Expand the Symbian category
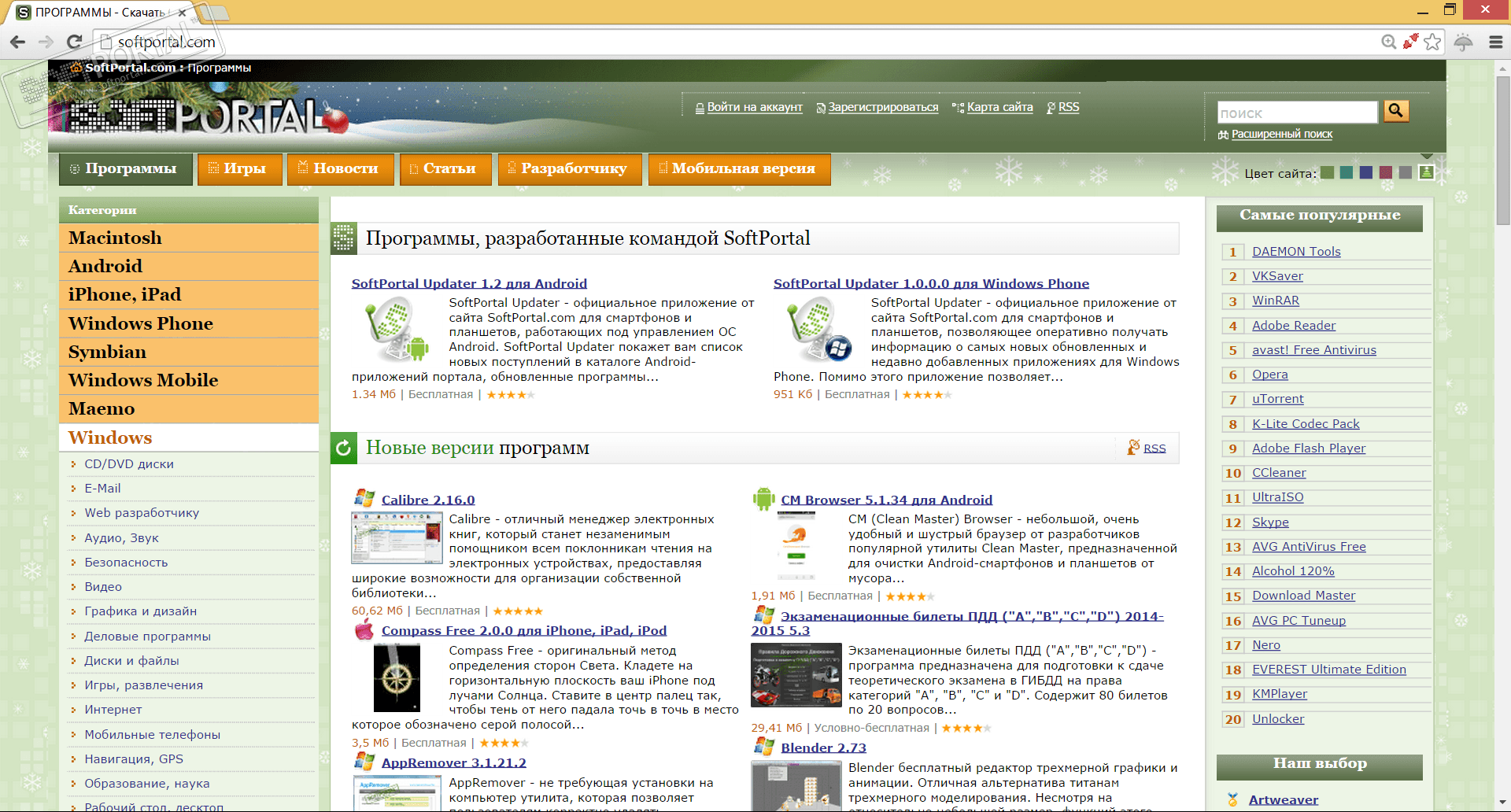The width and height of the screenshot is (1511, 812). click(x=189, y=352)
